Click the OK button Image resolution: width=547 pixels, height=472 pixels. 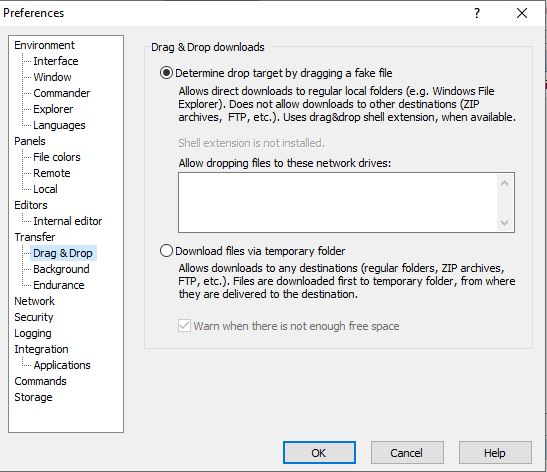(x=319, y=453)
